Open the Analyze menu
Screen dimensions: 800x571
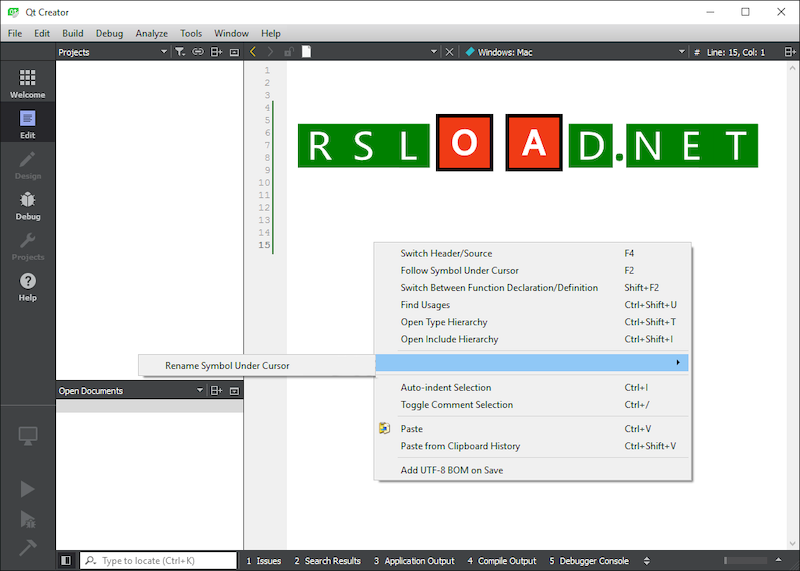pos(152,33)
